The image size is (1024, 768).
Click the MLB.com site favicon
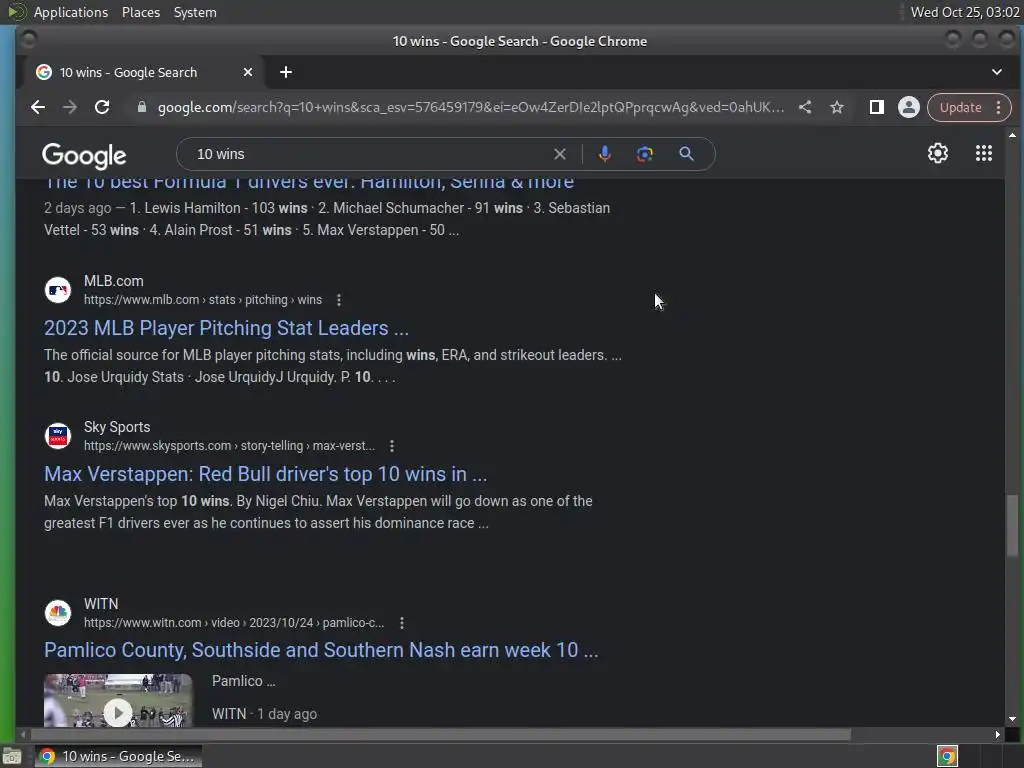click(x=57, y=290)
